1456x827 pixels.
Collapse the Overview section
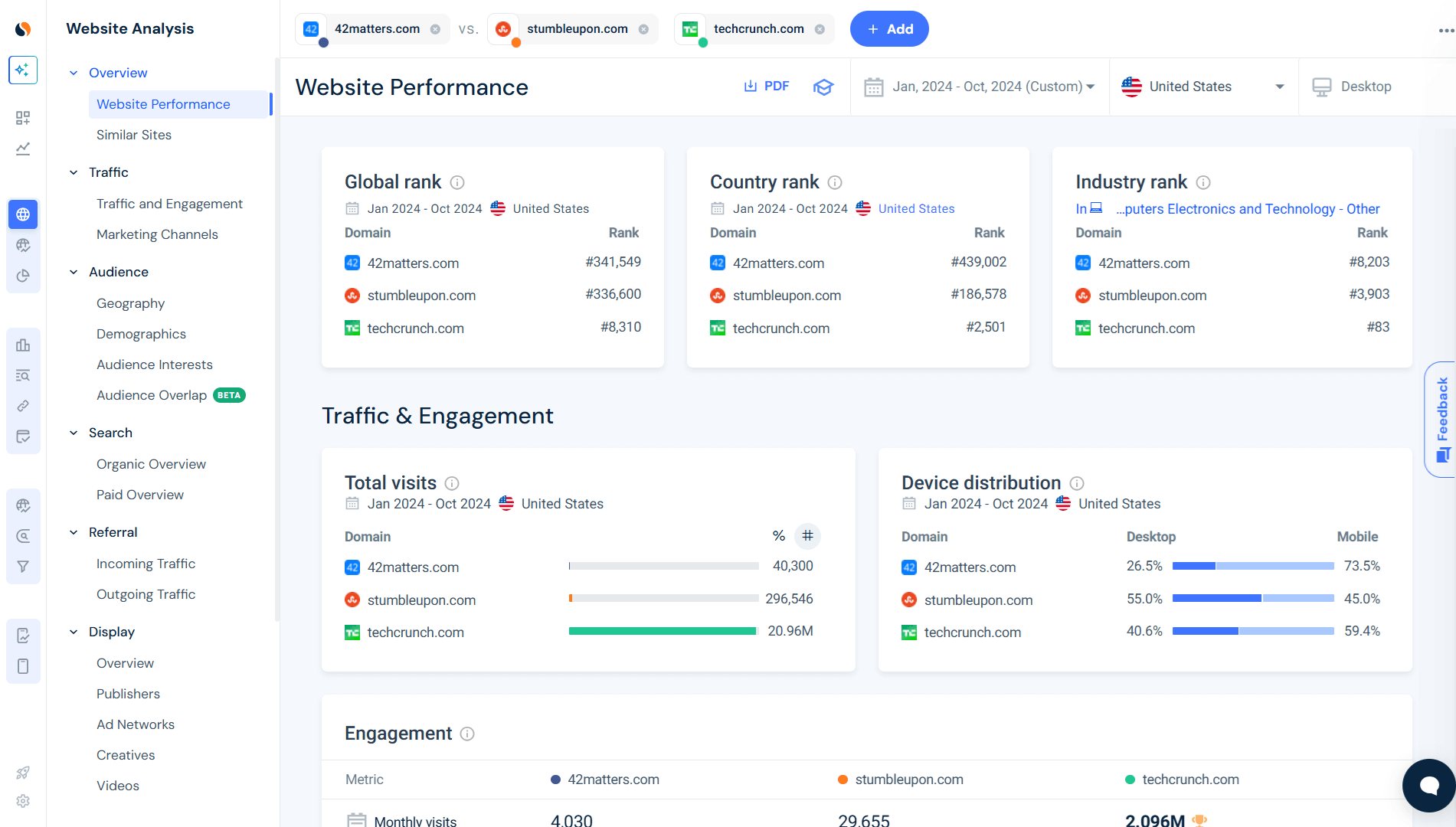click(x=74, y=73)
